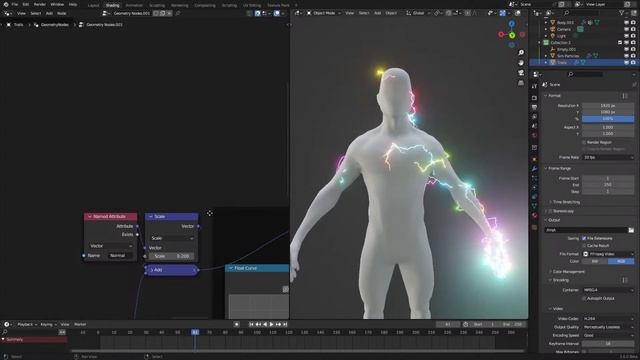Click the timeline editor type icon
Viewport: 640px width, 360px height.
[x=7, y=324]
